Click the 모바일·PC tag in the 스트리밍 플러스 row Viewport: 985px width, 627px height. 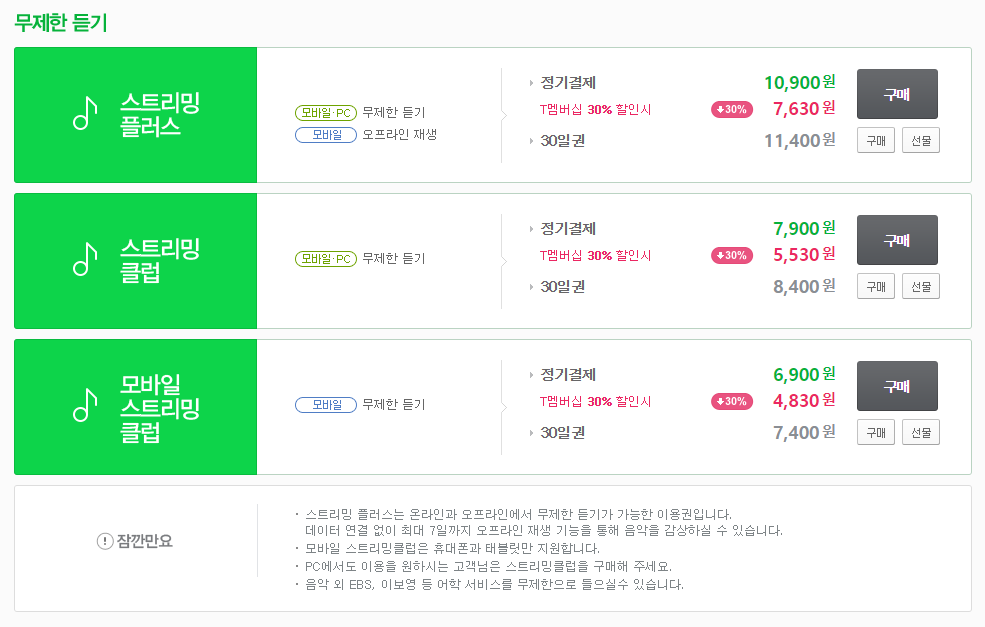(326, 112)
